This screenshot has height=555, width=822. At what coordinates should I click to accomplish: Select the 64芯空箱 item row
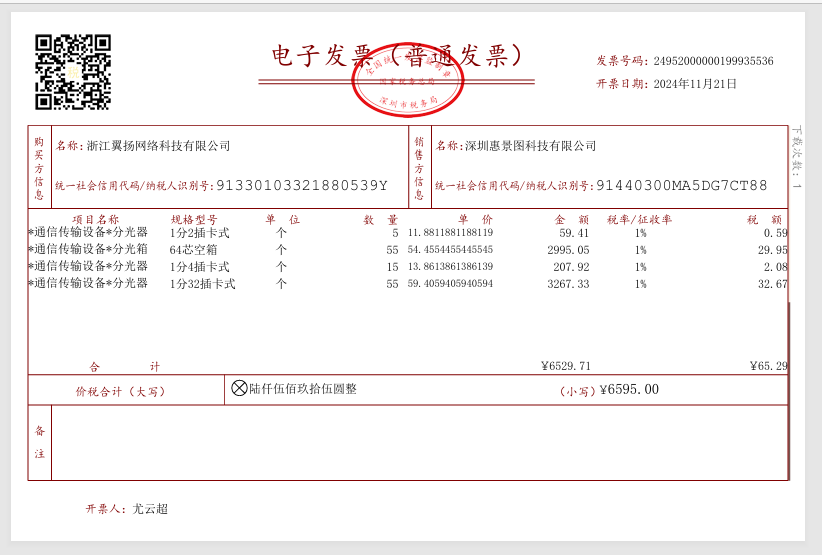pyautogui.click(x=193, y=250)
